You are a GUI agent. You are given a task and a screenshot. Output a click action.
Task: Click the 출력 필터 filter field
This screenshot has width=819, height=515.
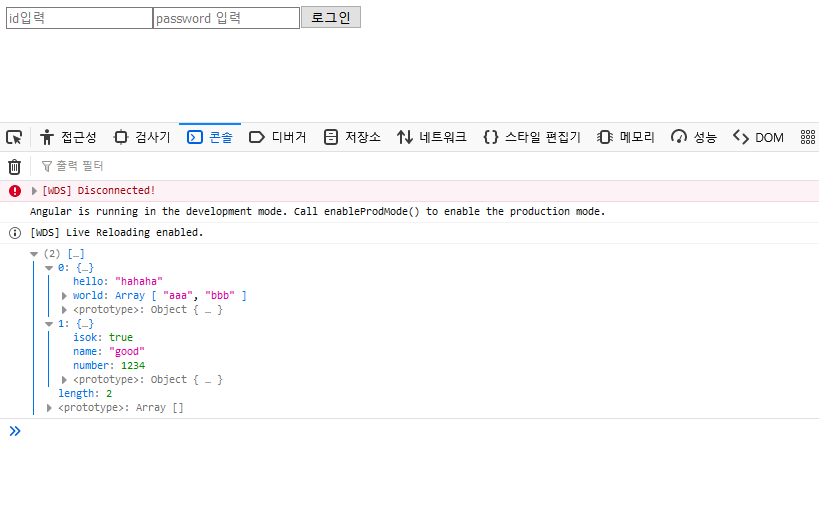tap(80, 166)
